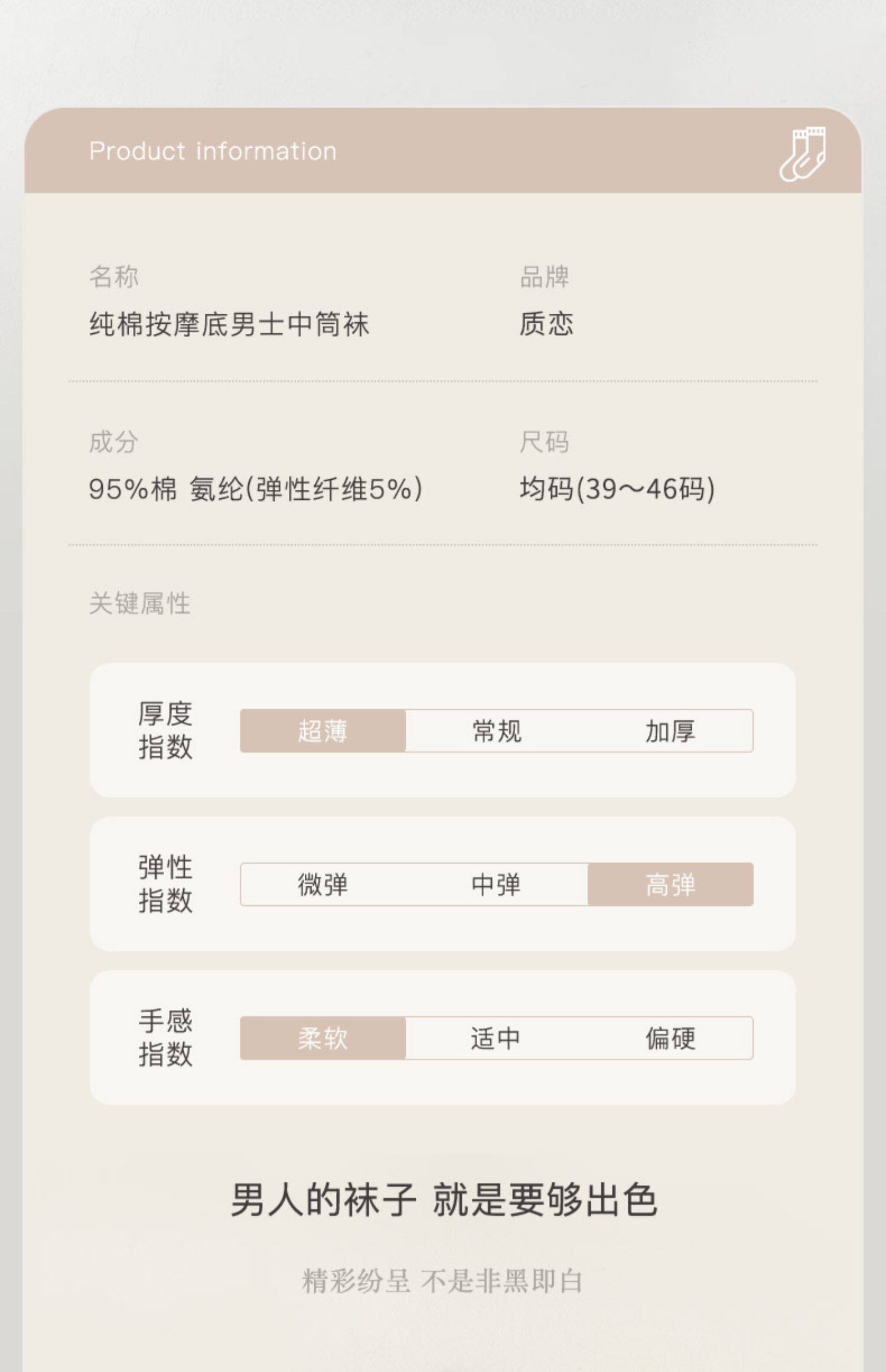The width and height of the screenshot is (886, 1372).
Task: Choose 中弹 elasticity level
Action: pyautogui.click(x=496, y=885)
